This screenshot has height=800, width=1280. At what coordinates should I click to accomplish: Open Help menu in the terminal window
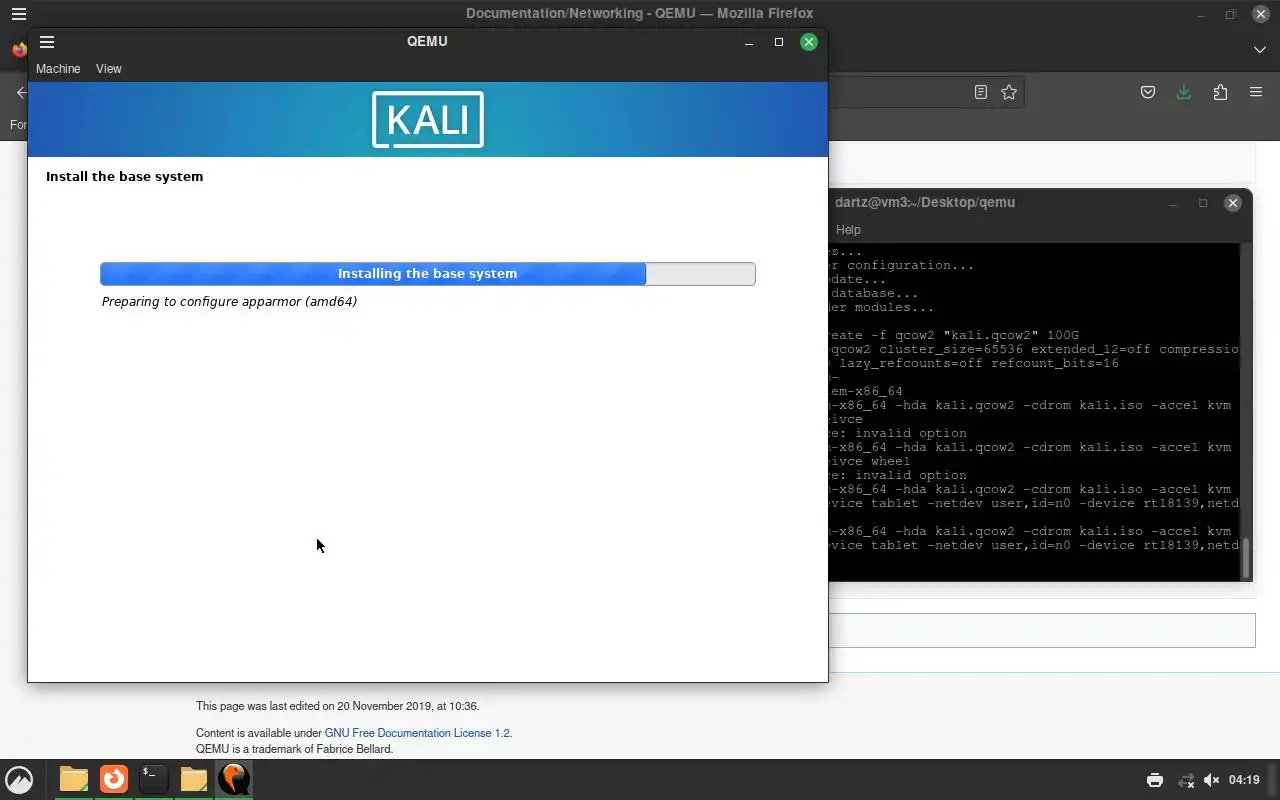[848, 230]
